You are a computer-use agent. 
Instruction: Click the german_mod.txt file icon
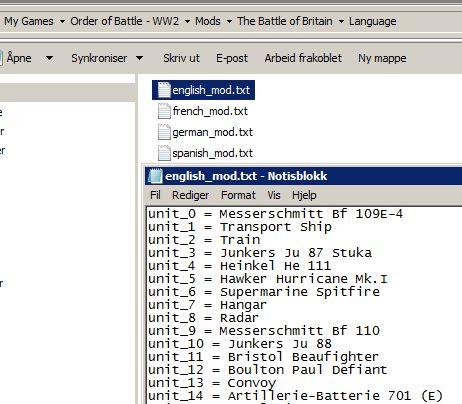pyautogui.click(x=164, y=132)
